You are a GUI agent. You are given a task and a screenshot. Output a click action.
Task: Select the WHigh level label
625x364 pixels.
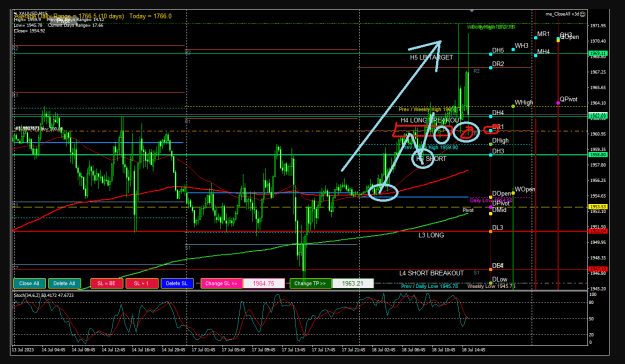(x=524, y=102)
